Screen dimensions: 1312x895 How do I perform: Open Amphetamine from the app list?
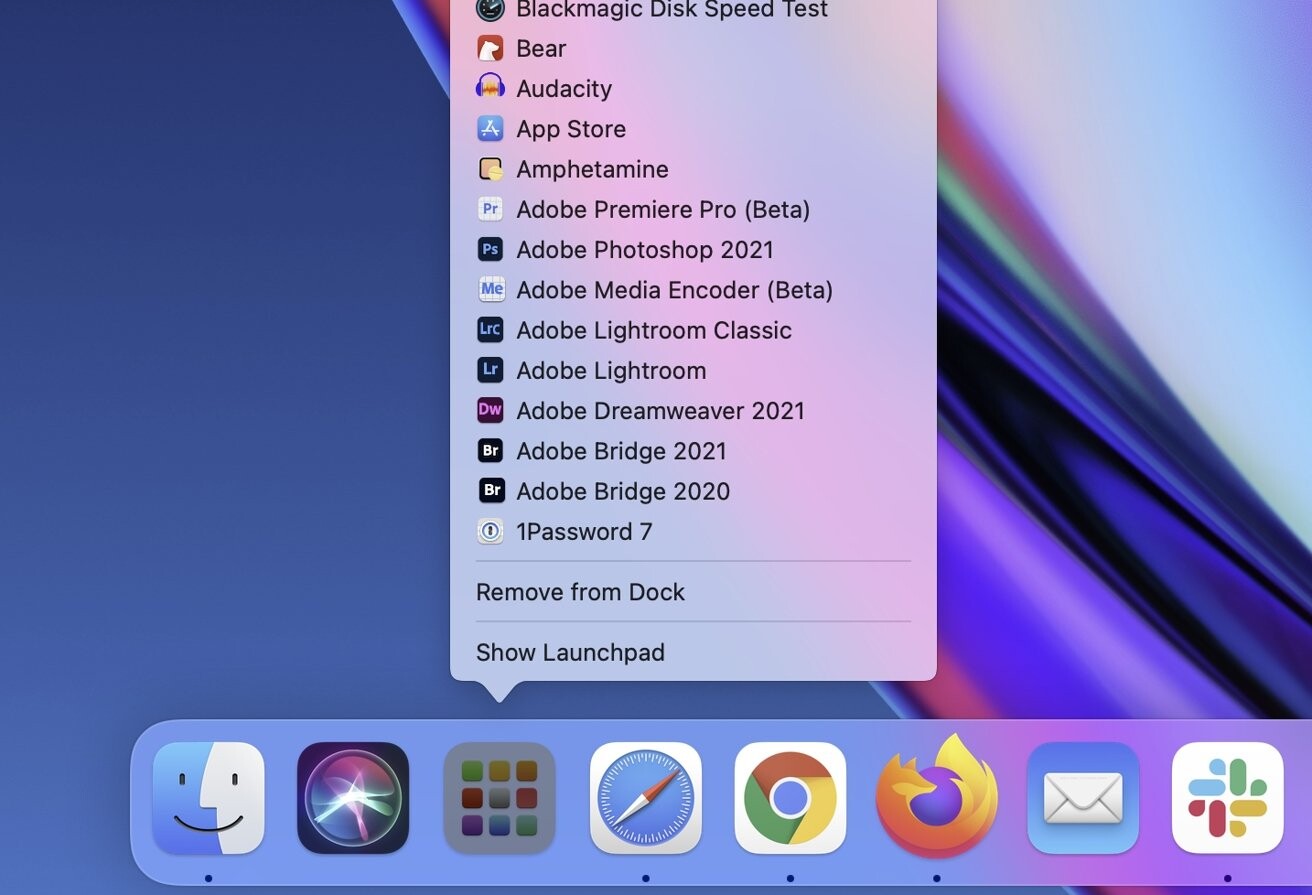tap(592, 169)
